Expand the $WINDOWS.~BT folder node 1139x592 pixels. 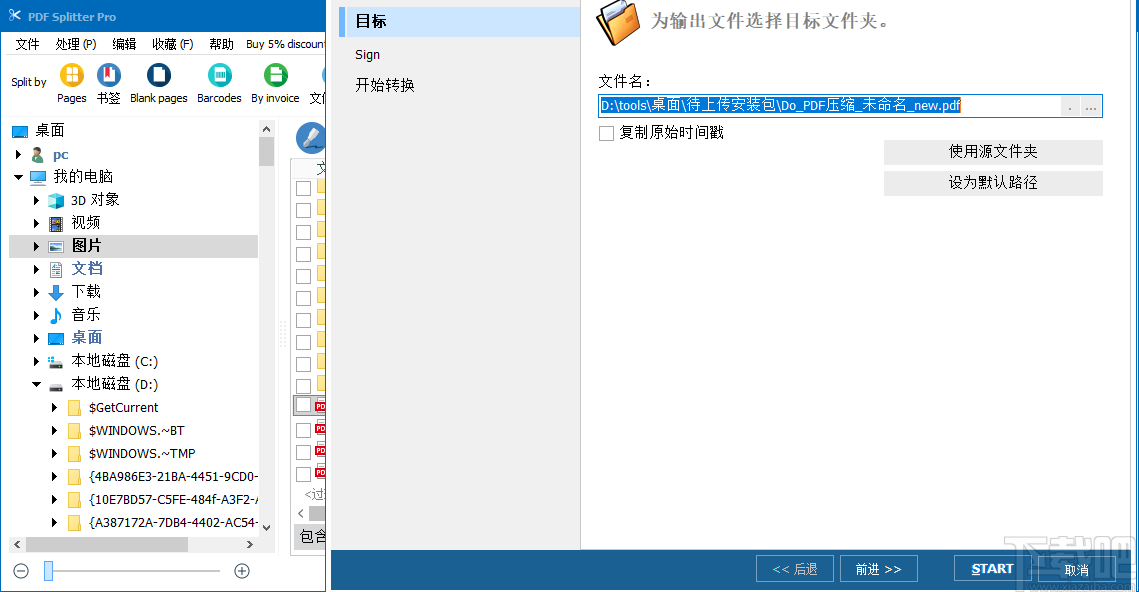(55, 430)
